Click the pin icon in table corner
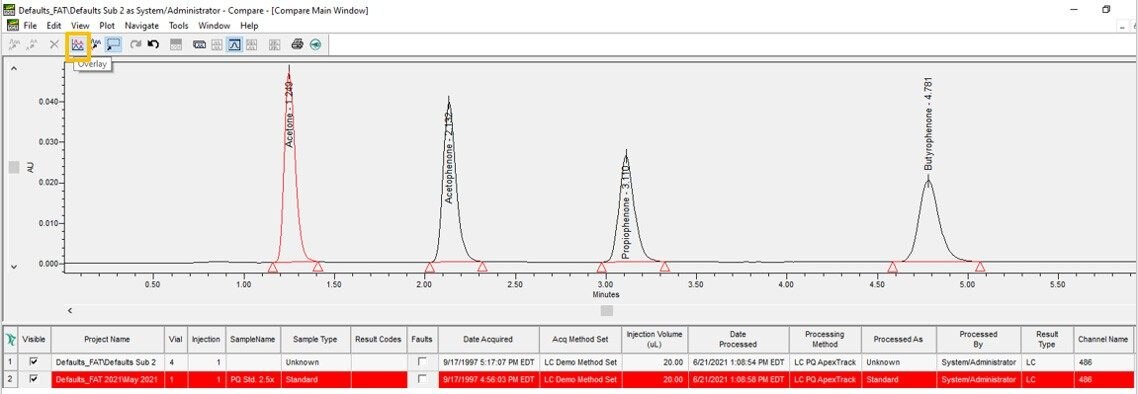The image size is (1138, 394). click(x=10, y=339)
